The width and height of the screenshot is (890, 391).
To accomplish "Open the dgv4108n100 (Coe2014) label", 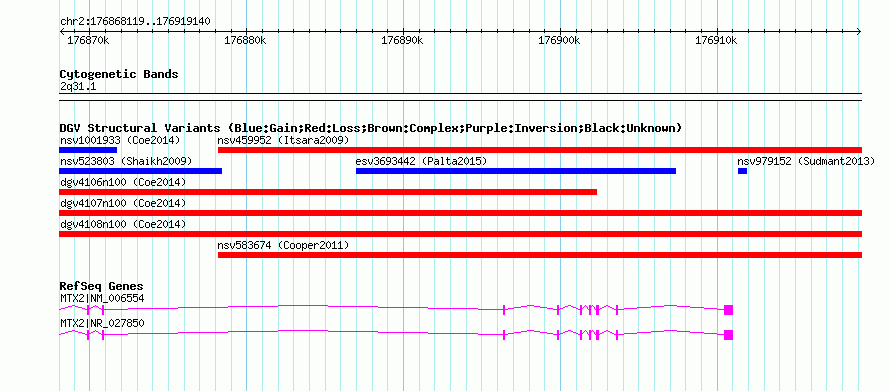I will pyautogui.click(x=123, y=224).
